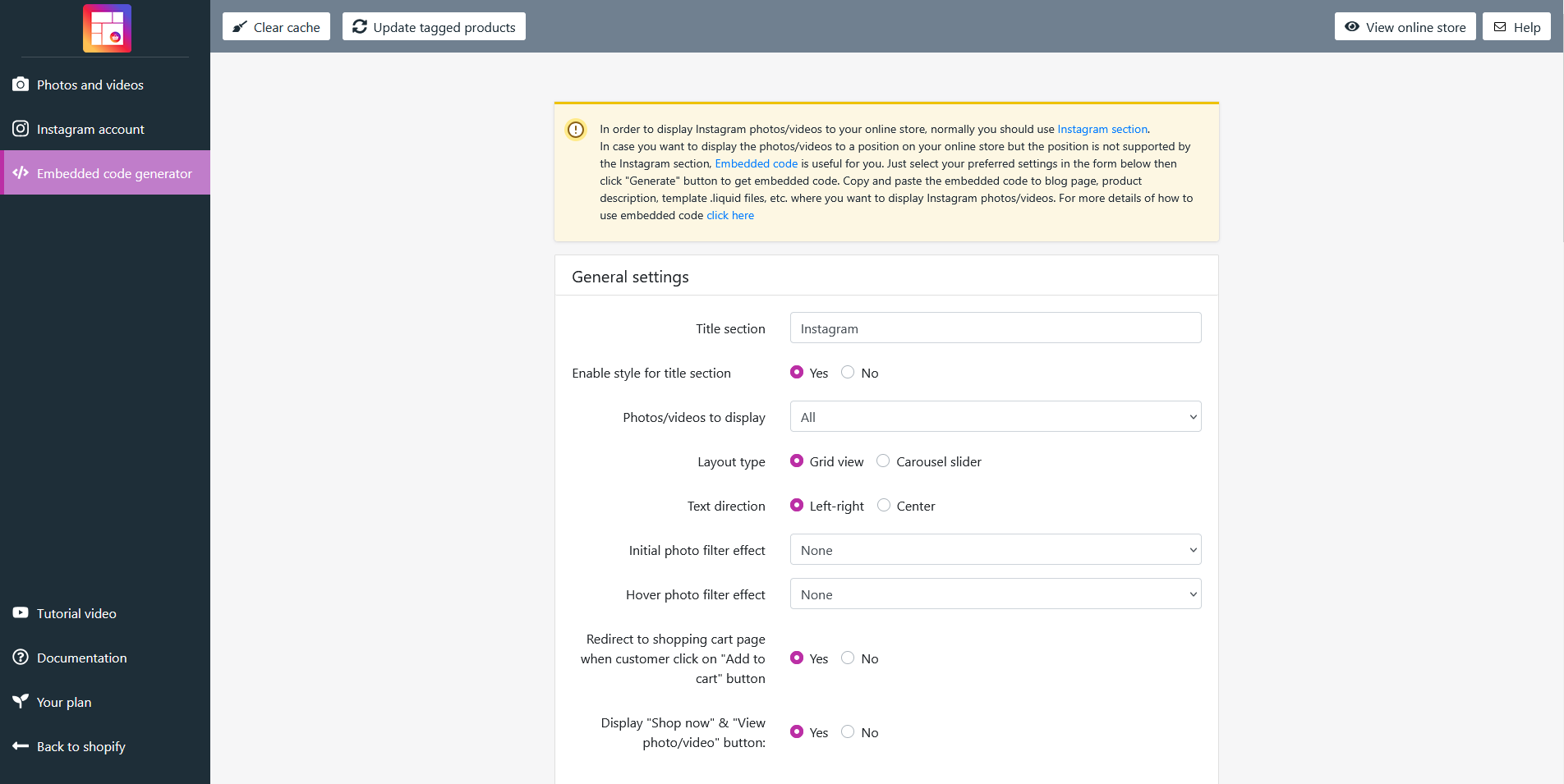Select Carousel slider layout type
This screenshot has width=1564, height=784.
tap(883, 461)
